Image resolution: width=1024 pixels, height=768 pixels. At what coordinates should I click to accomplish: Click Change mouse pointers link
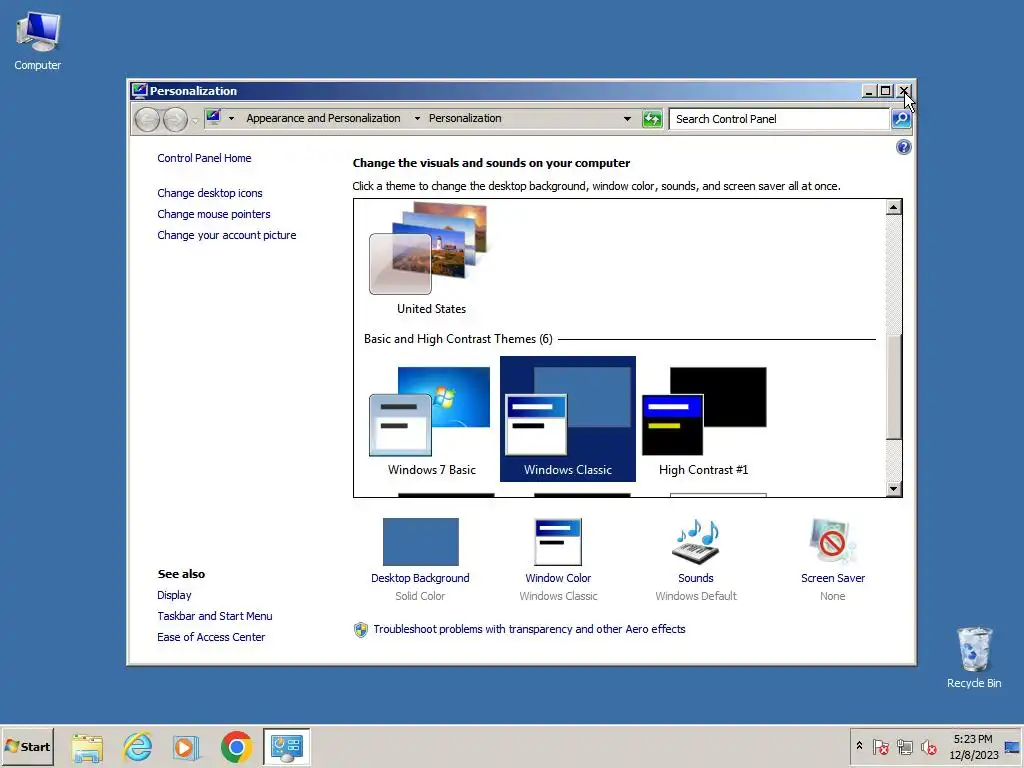[x=214, y=214]
